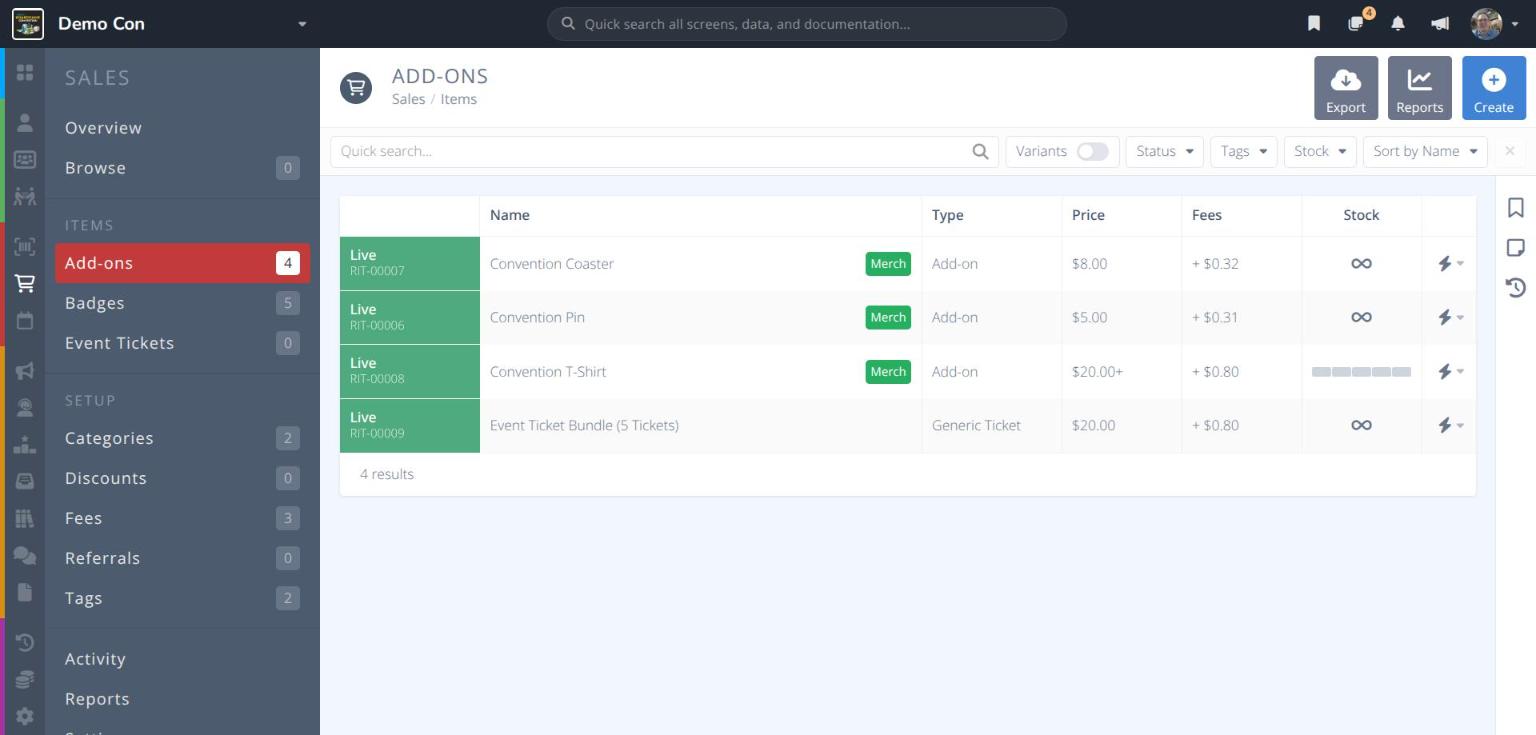Click the Merch tag on Convention Pin

(x=888, y=318)
